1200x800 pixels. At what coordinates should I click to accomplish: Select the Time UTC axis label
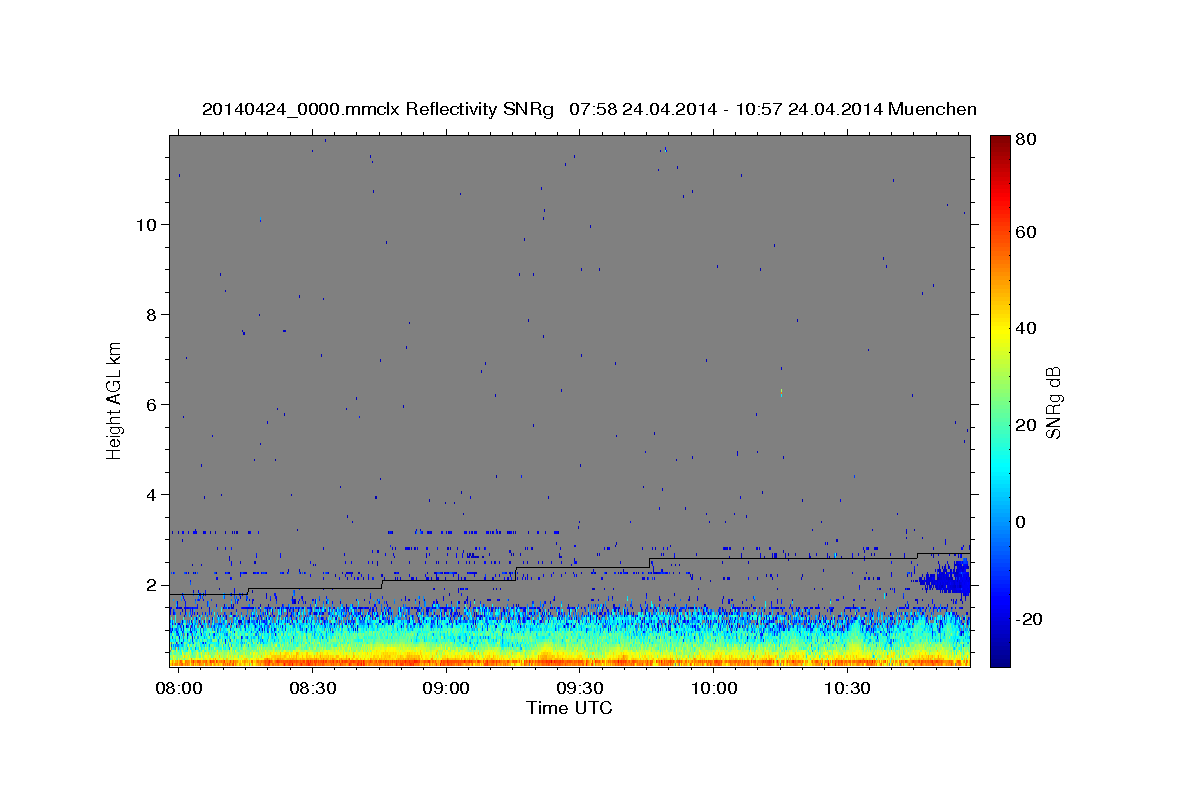point(569,708)
